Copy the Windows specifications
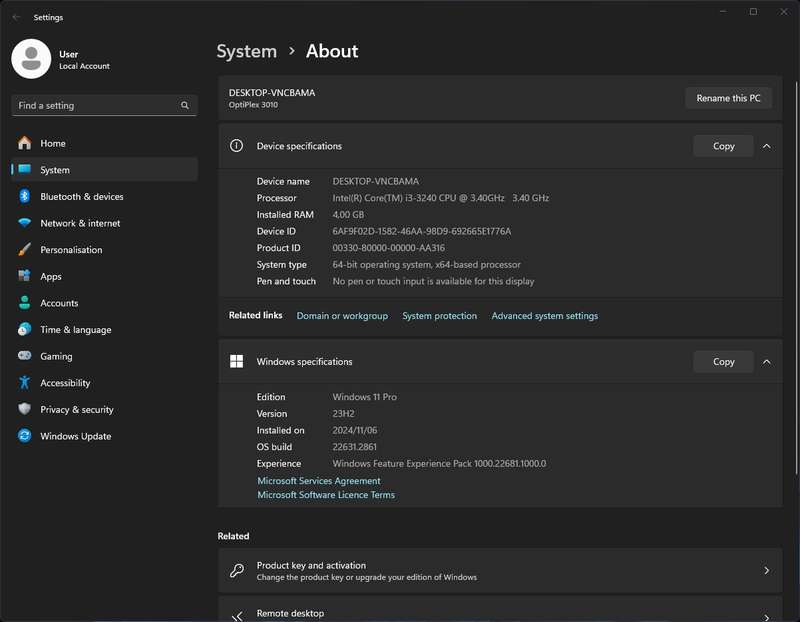This screenshot has height=622, width=800. pos(723,362)
